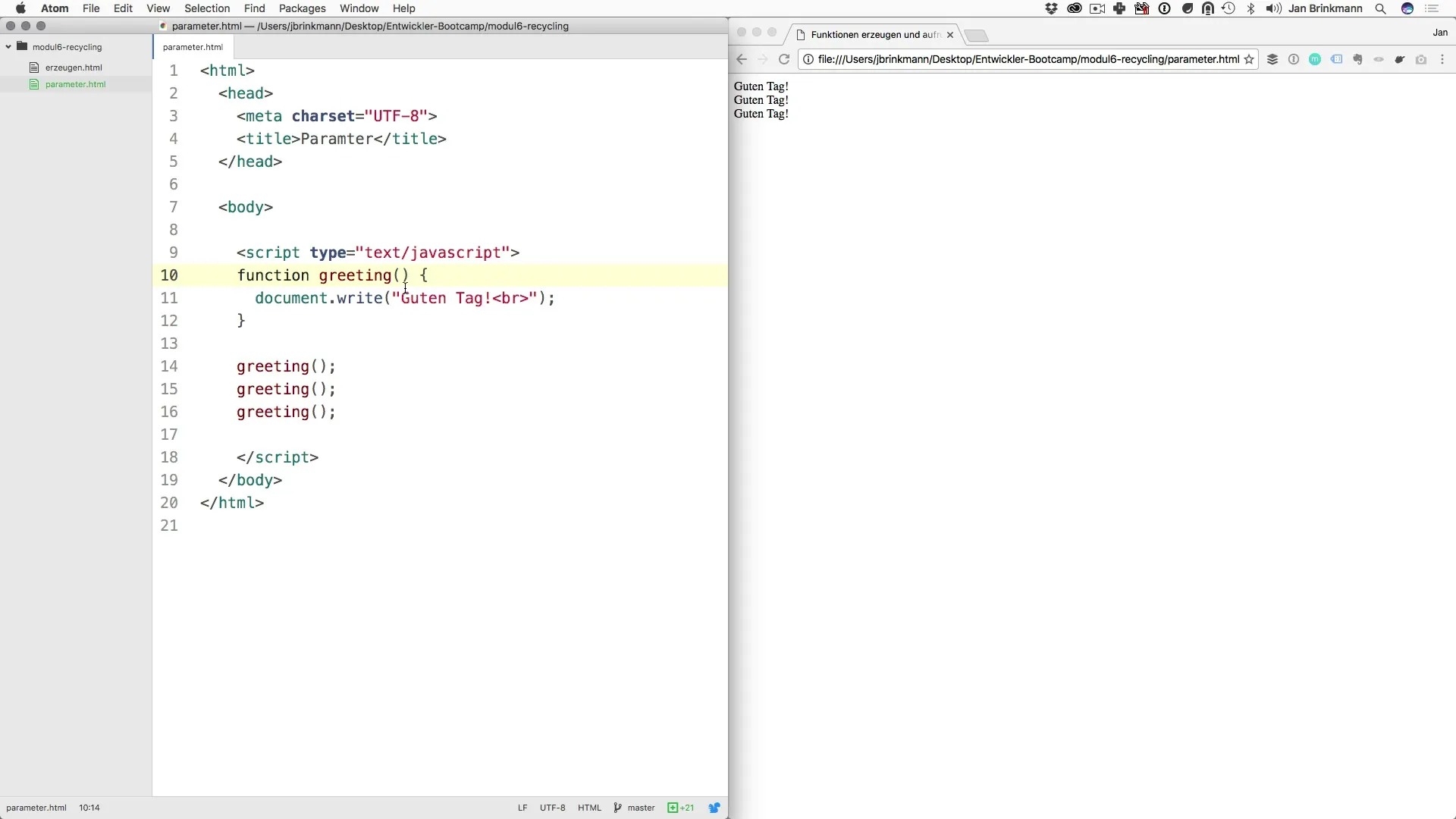Open the Atom application menu
The width and height of the screenshot is (1456, 819).
55,8
